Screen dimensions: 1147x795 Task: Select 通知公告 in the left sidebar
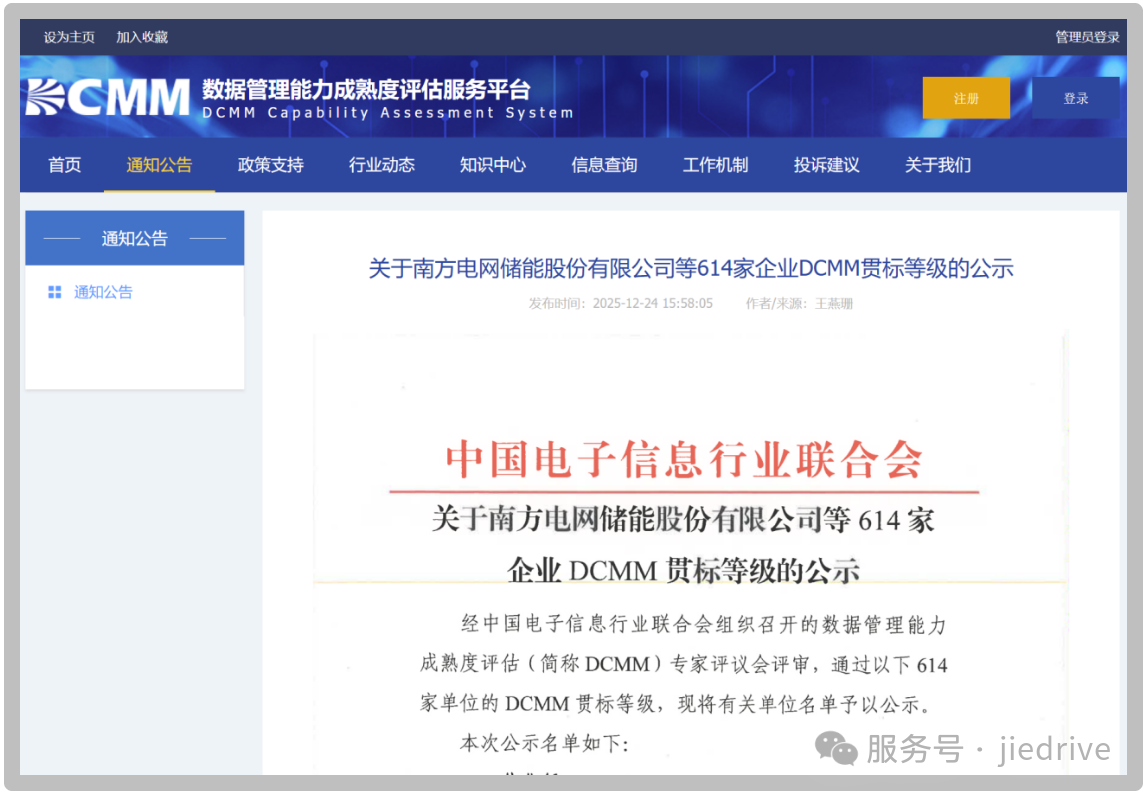tap(103, 291)
